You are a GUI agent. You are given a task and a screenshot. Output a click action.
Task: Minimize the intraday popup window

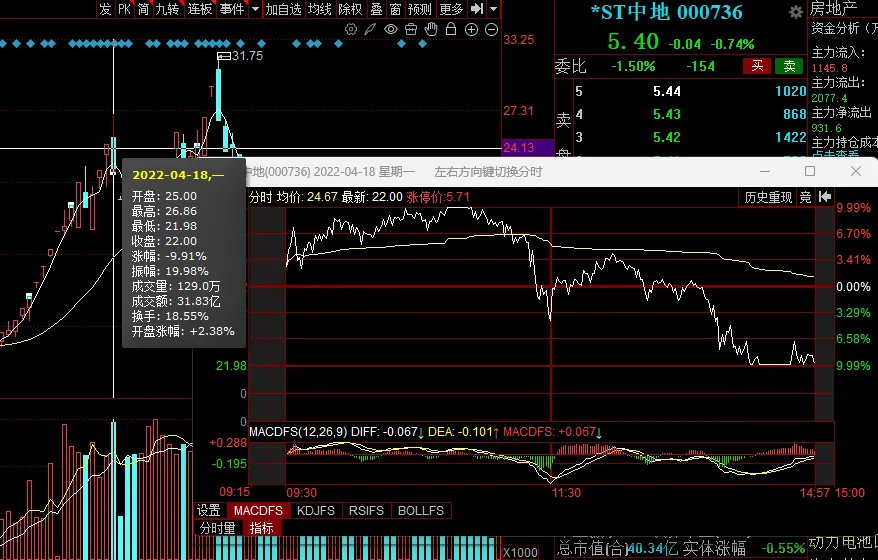click(x=765, y=171)
